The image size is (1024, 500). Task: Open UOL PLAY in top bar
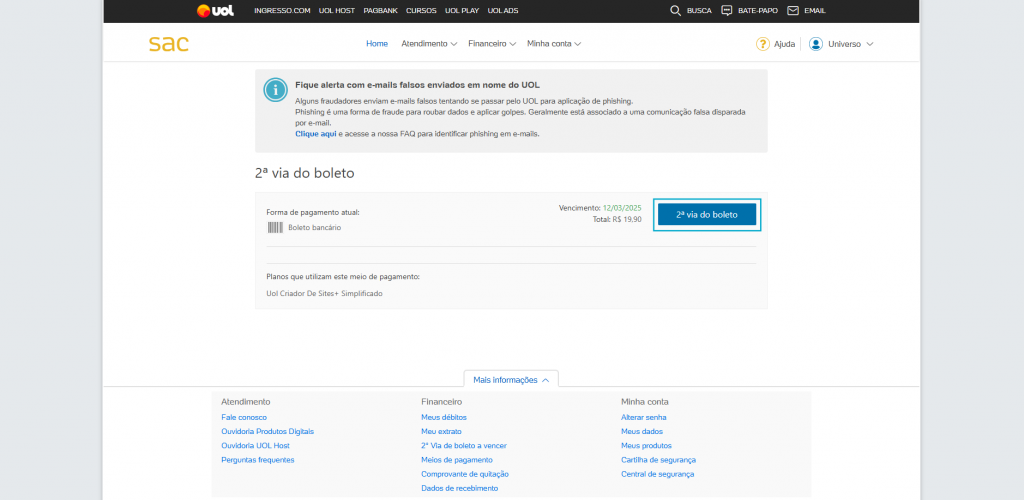pos(462,11)
